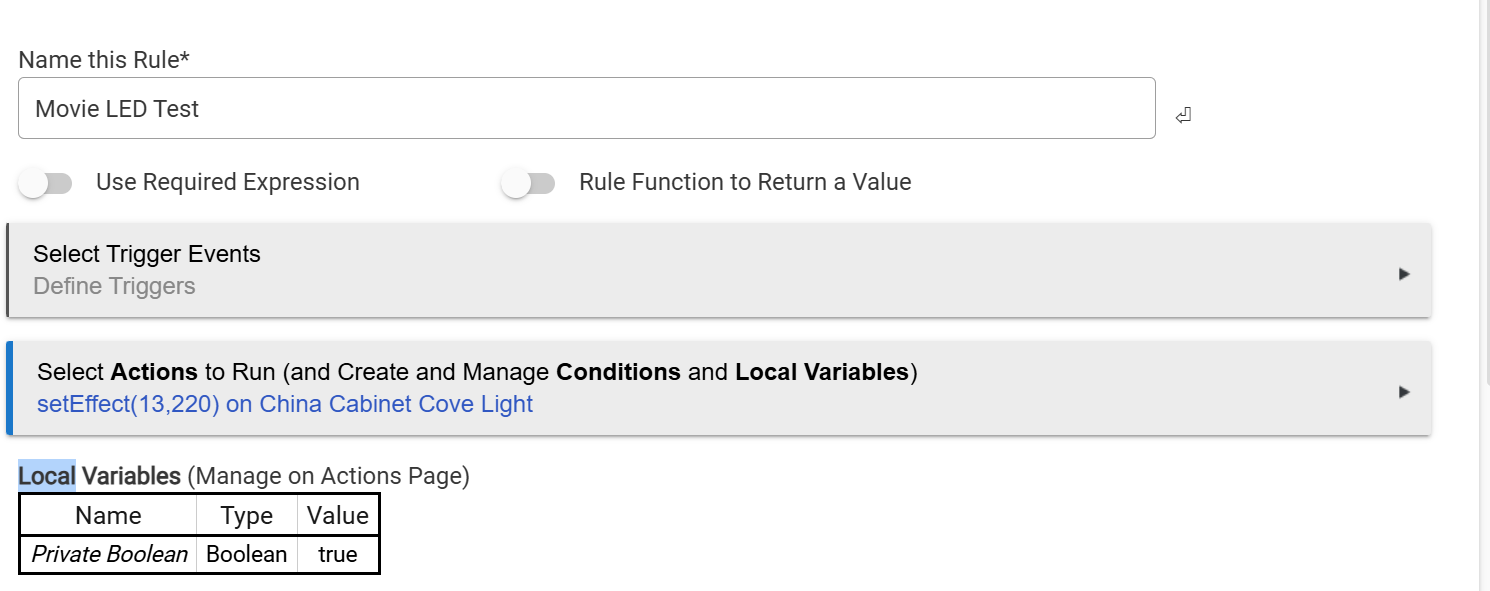Image resolution: width=1490 pixels, height=591 pixels.
Task: Open the Define Triggers text
Action: pyautogui.click(x=114, y=286)
